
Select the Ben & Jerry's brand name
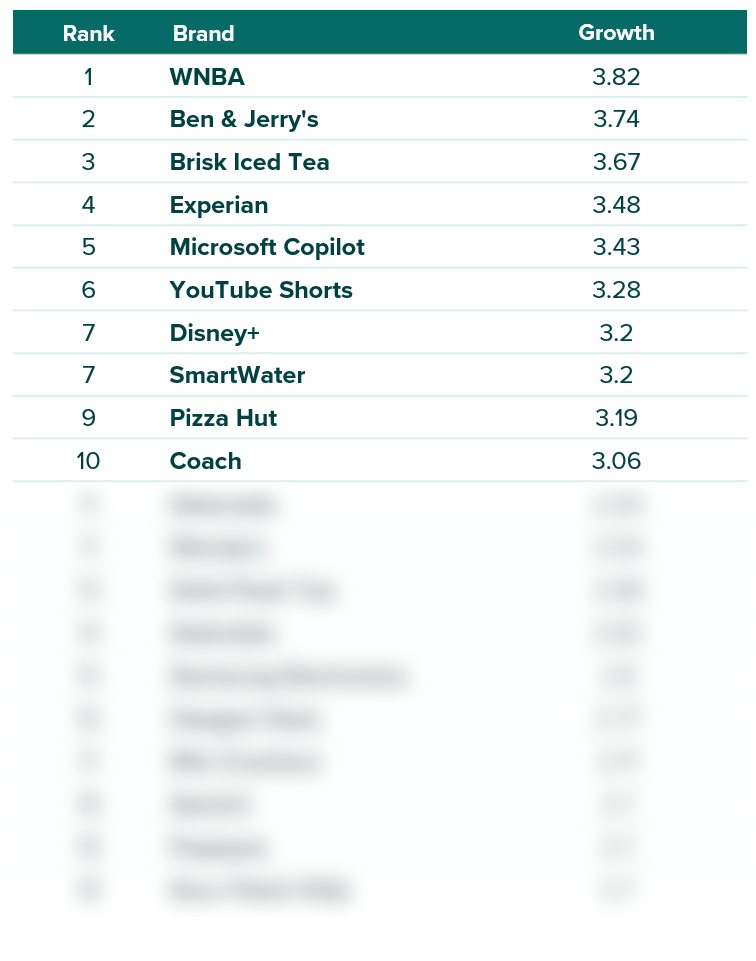(244, 119)
